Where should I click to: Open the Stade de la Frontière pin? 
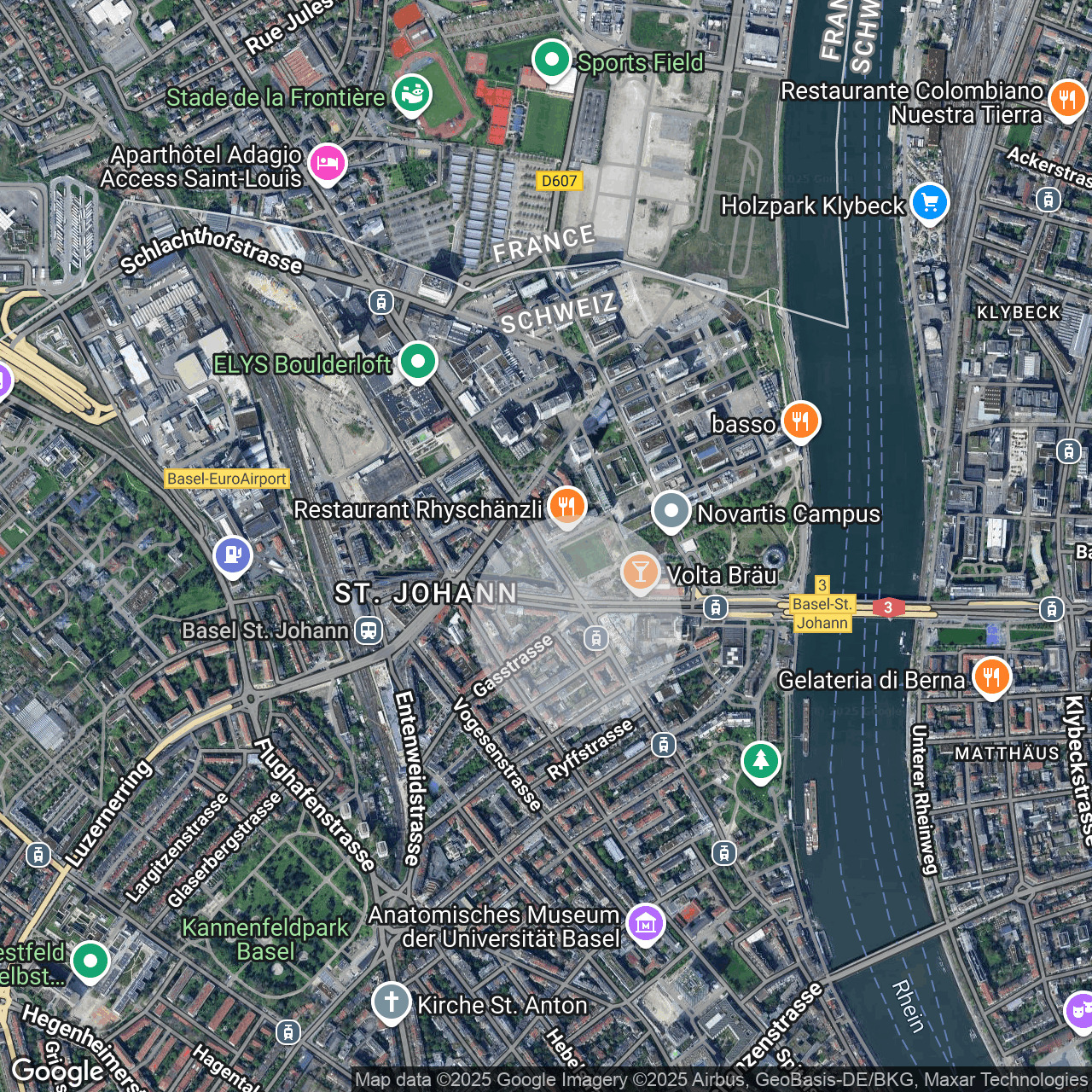point(412,96)
